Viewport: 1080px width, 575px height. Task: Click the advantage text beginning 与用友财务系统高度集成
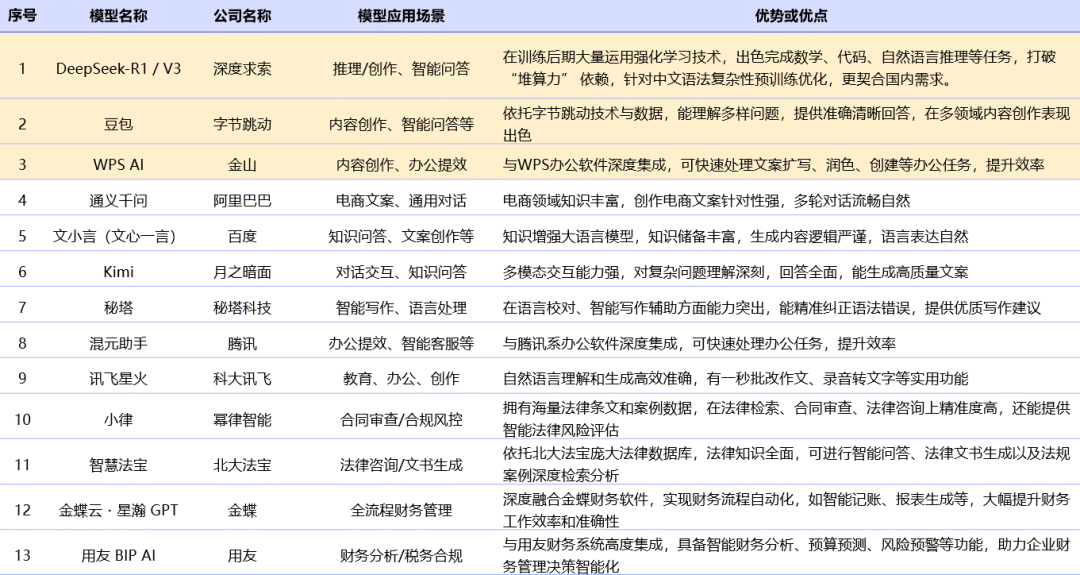[786, 556]
